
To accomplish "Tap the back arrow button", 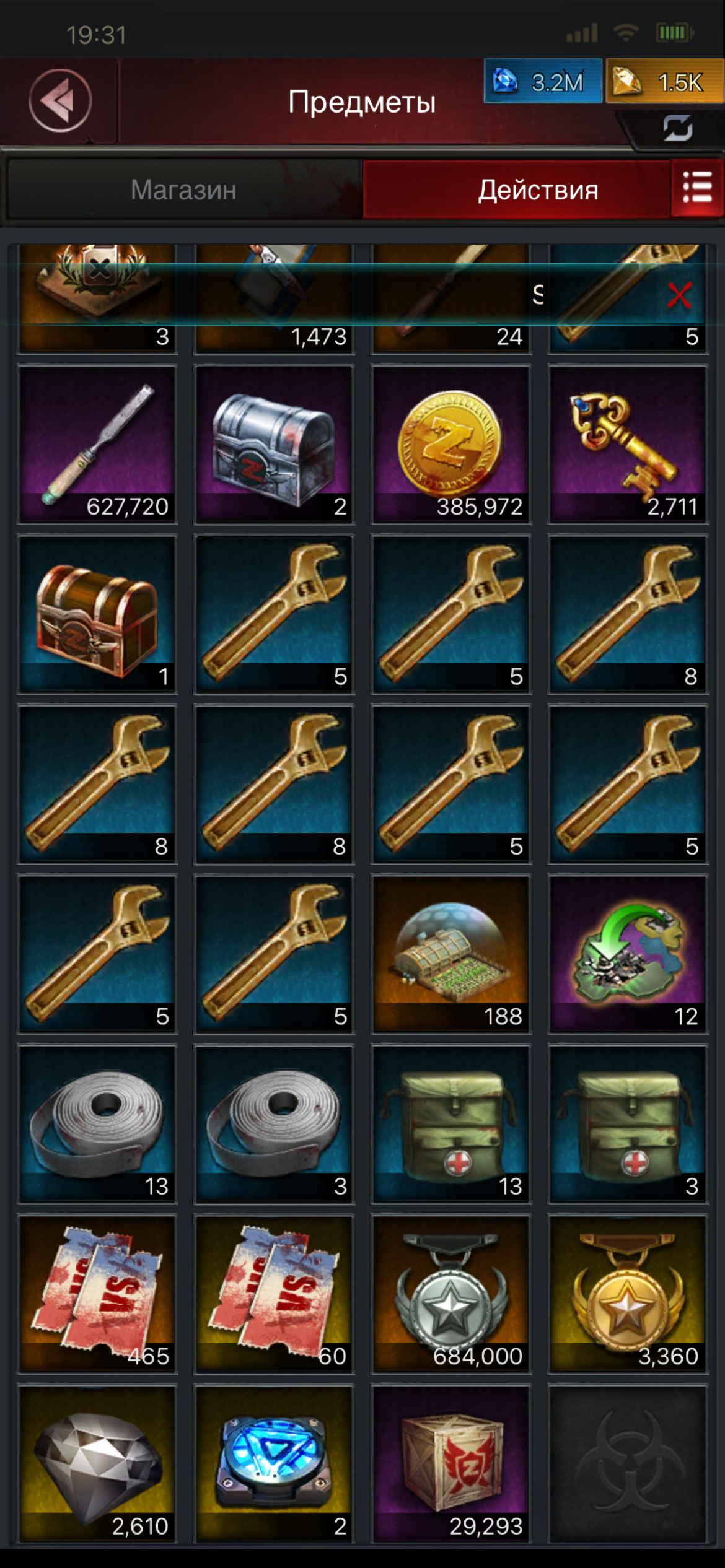I will coord(60,100).
